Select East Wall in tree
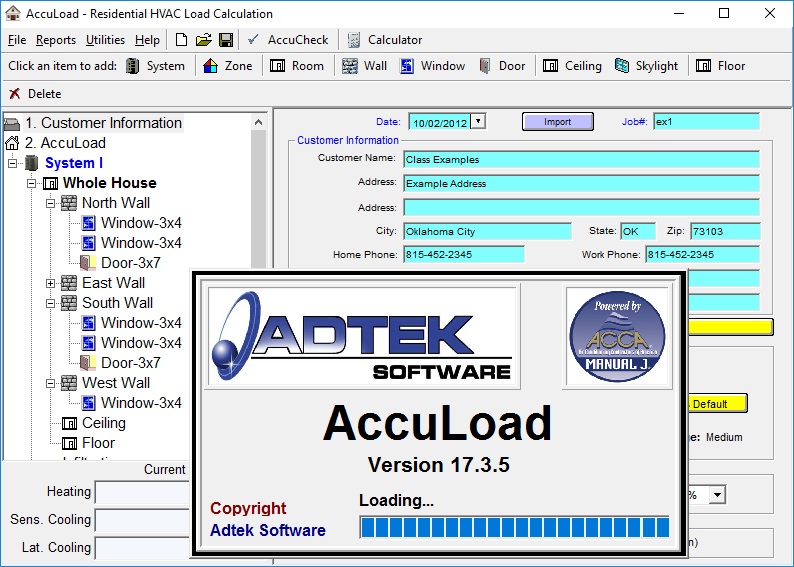Image resolution: width=794 pixels, height=567 pixels. pos(113,283)
